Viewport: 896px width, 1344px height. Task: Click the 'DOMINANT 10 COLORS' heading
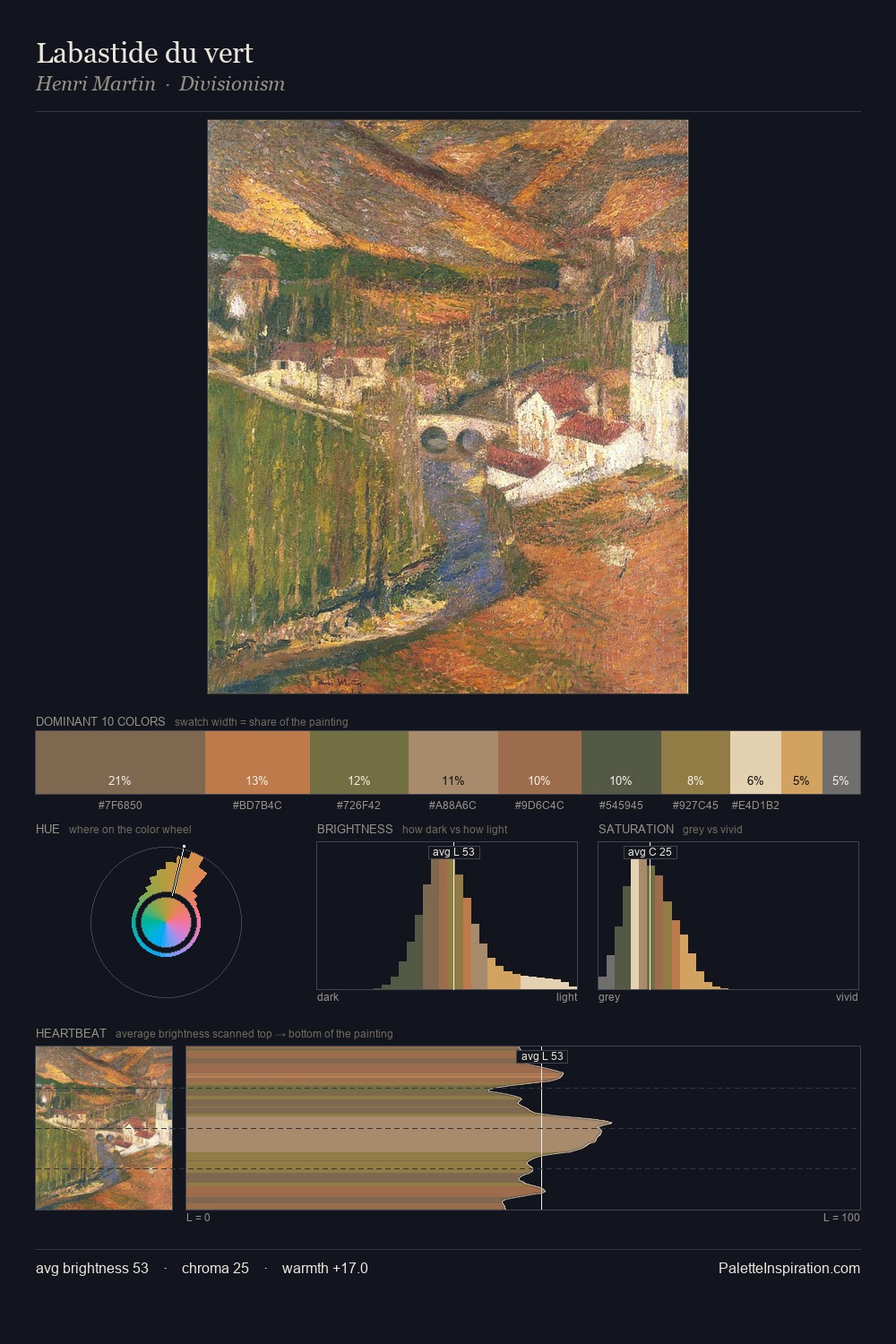point(100,721)
